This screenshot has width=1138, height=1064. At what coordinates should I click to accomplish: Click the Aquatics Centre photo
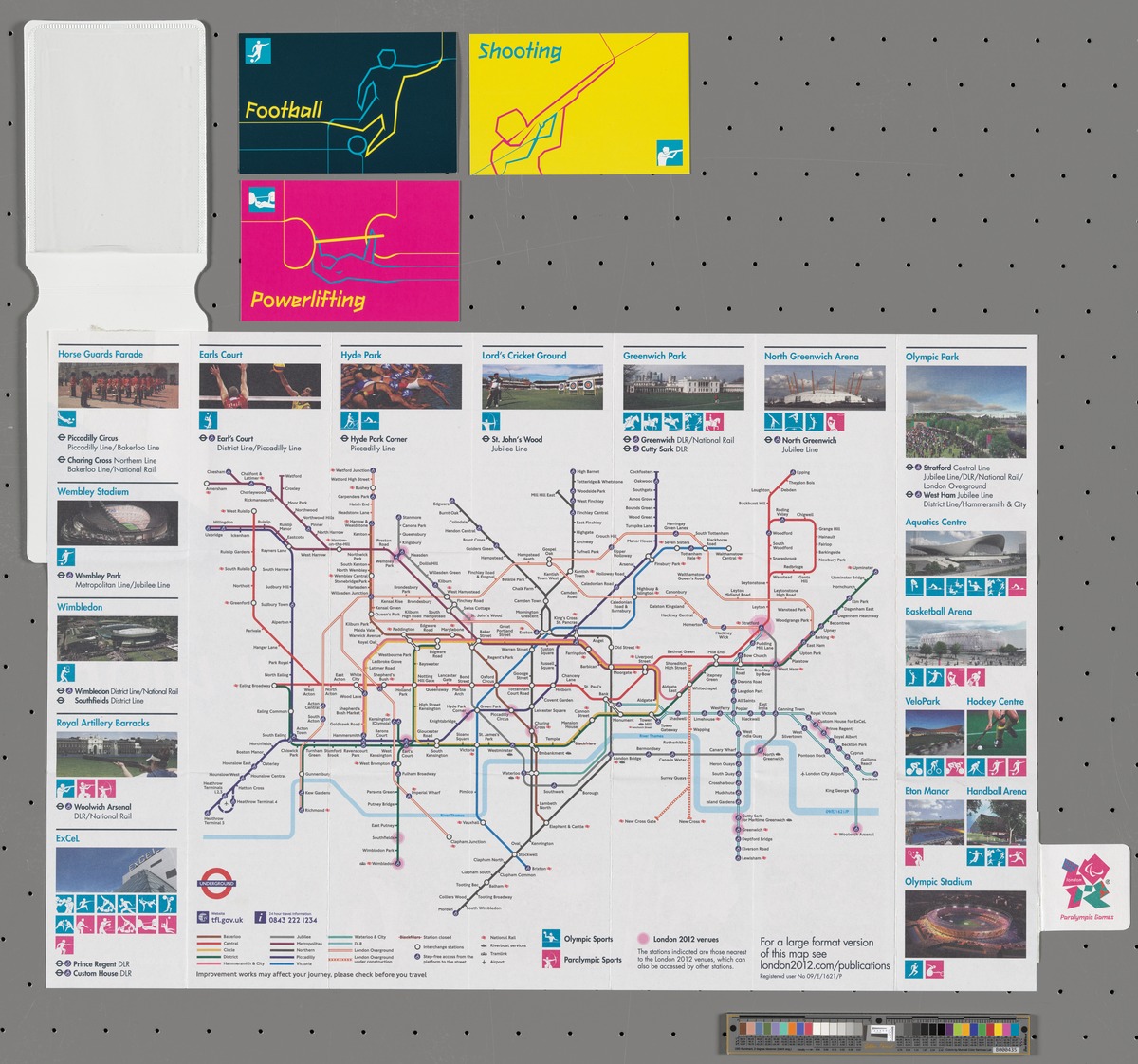[x=965, y=553]
